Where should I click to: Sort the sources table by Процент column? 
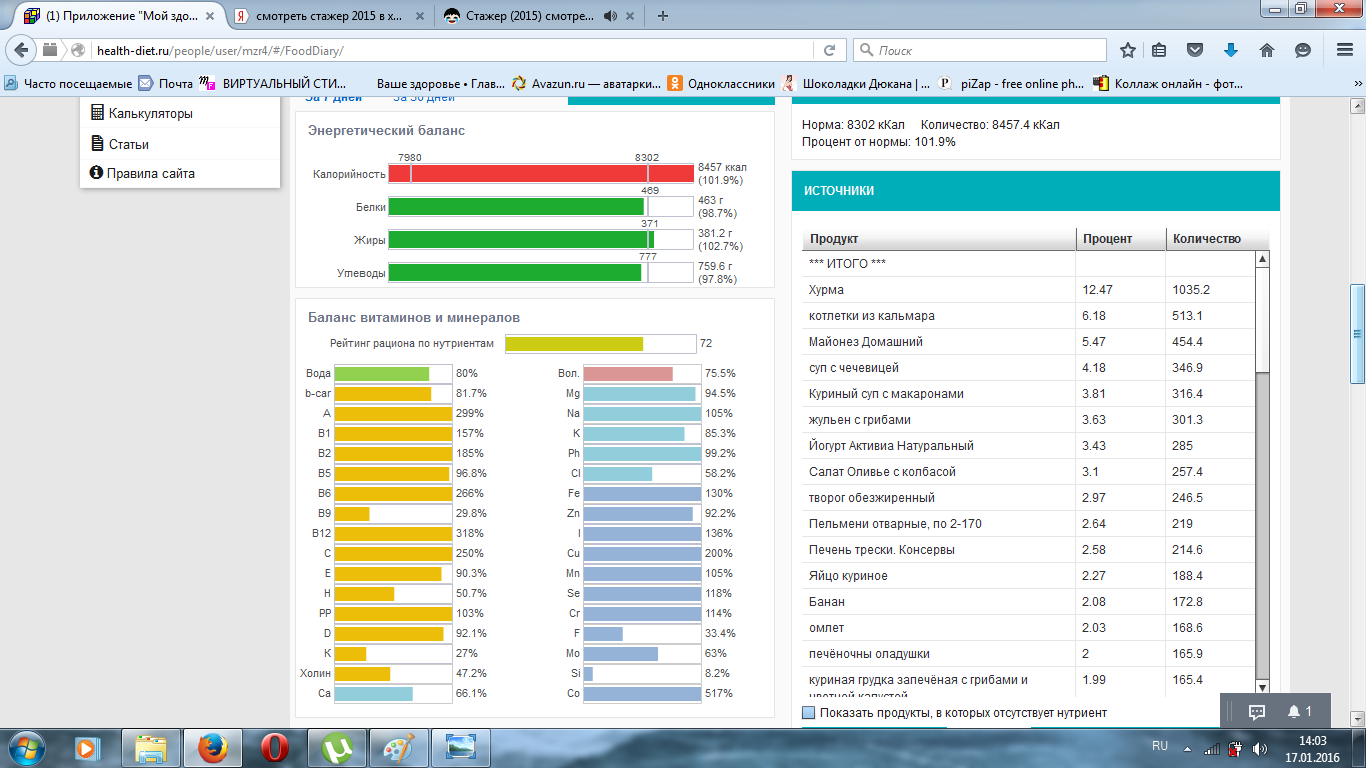click(1107, 239)
